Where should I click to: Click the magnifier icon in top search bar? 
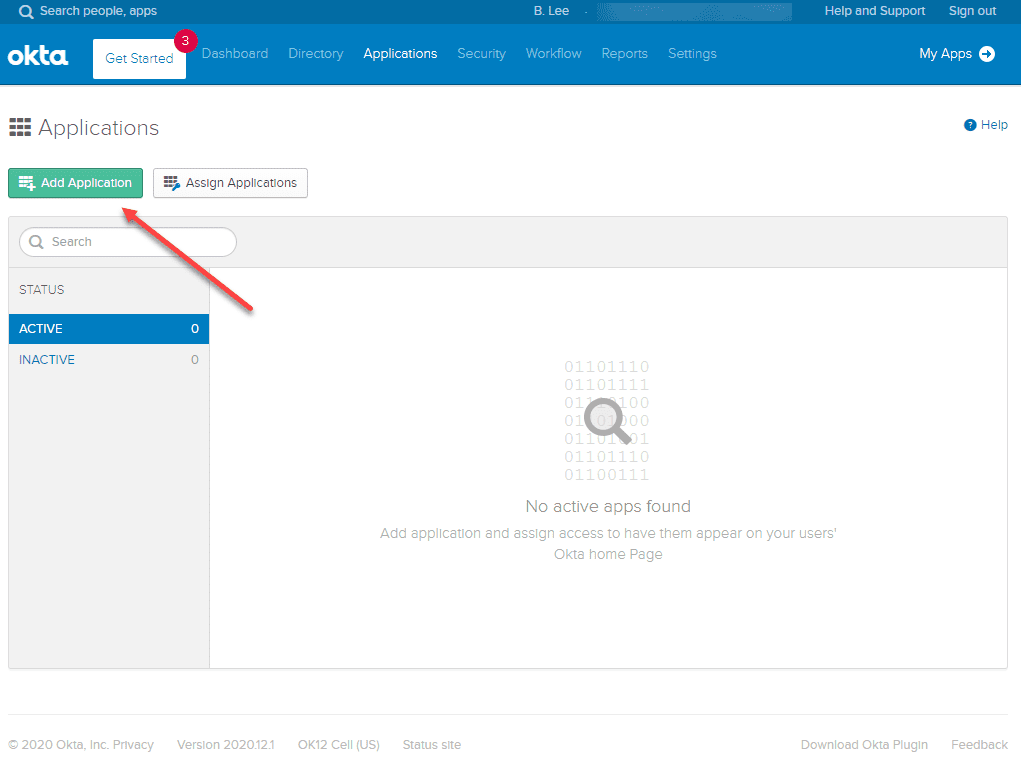click(26, 12)
